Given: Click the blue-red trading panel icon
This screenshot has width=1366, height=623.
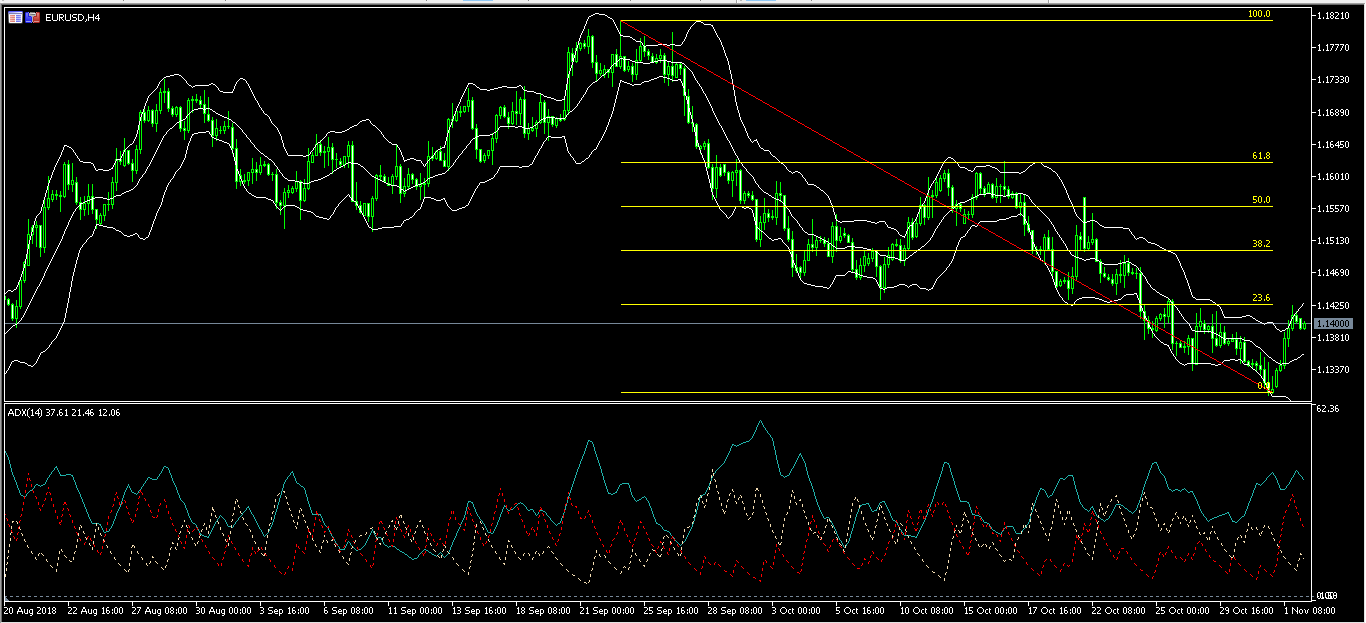Looking at the screenshot, I should point(33,17).
